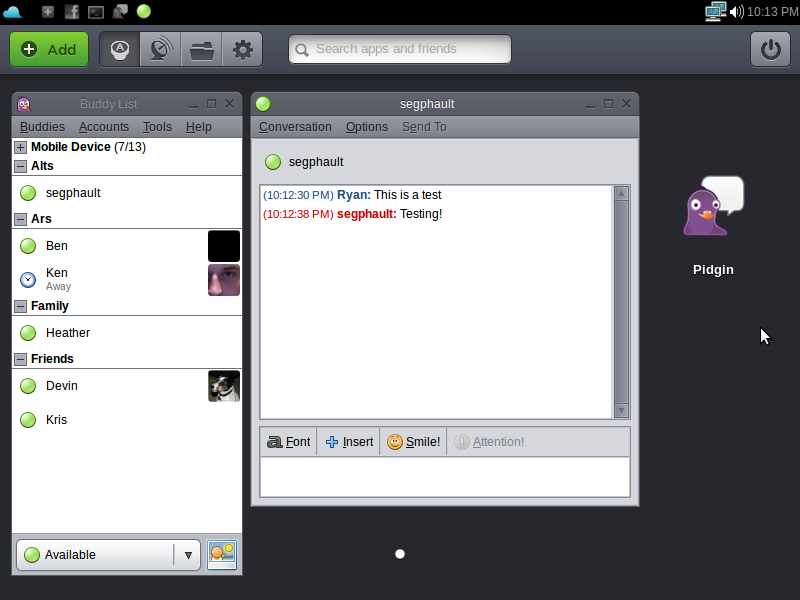
Task: Click the green status icon in segphault titlebar
Action: (x=263, y=104)
